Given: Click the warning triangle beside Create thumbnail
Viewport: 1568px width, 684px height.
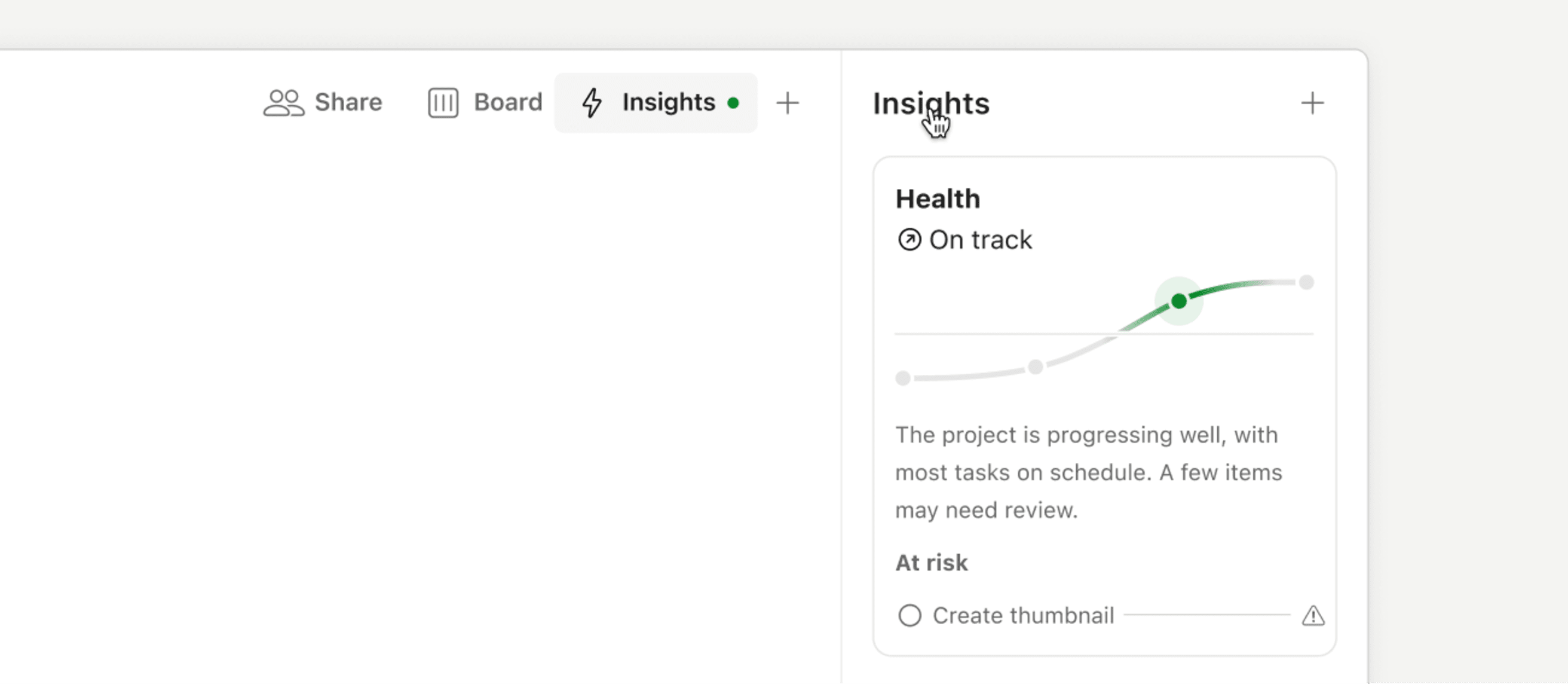Looking at the screenshot, I should 1313,616.
